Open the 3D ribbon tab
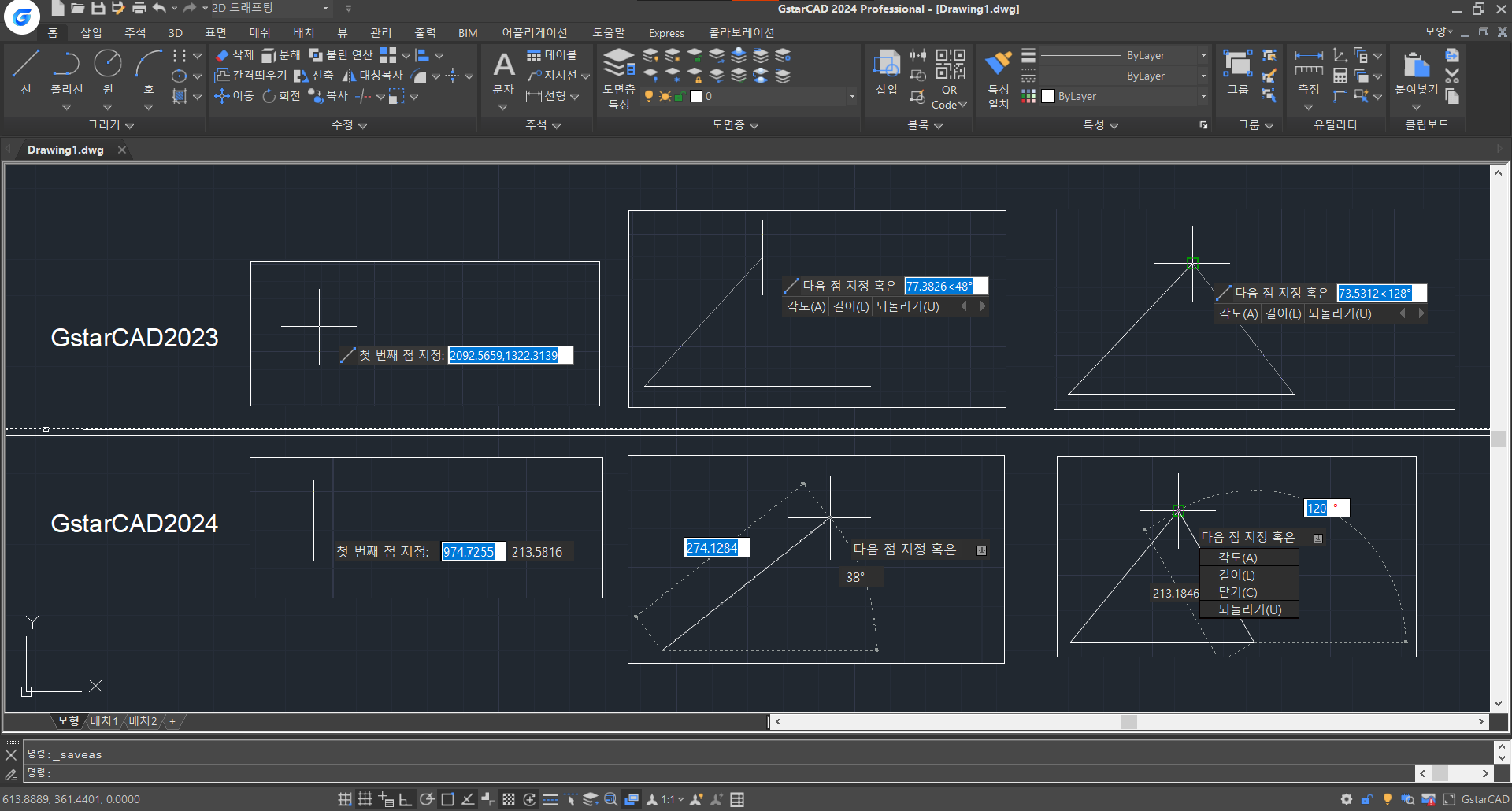The height and width of the screenshot is (811, 1512). point(176,32)
